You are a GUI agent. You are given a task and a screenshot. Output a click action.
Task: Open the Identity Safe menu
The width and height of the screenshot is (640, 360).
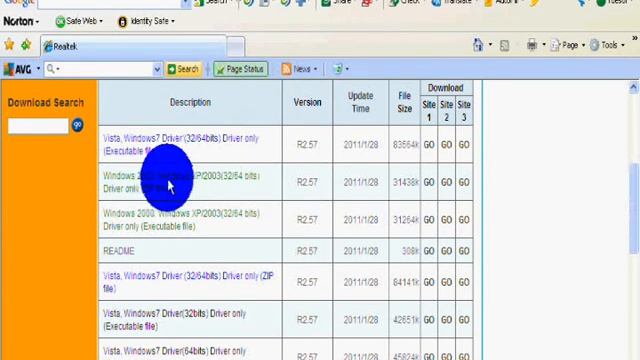click(146, 21)
